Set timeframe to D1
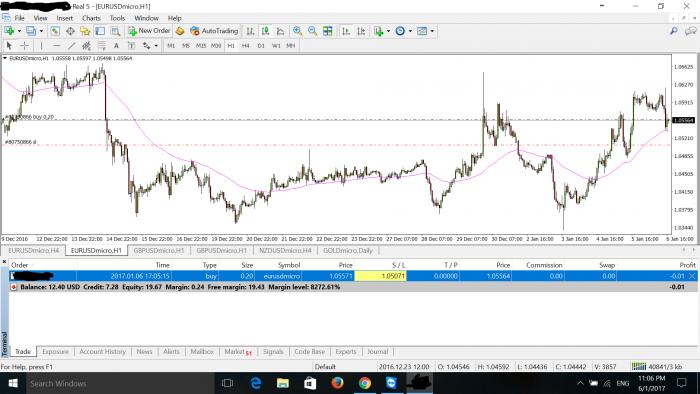Viewport: 700px width, 394px height. pos(261,46)
